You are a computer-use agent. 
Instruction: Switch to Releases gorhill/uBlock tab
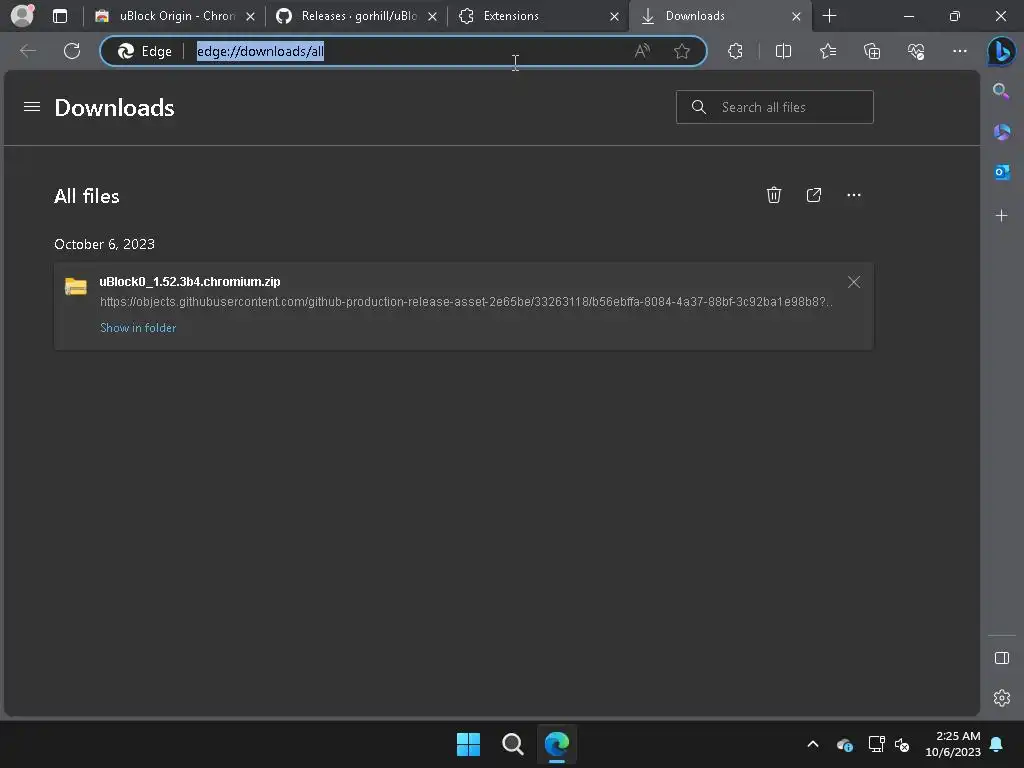click(357, 16)
